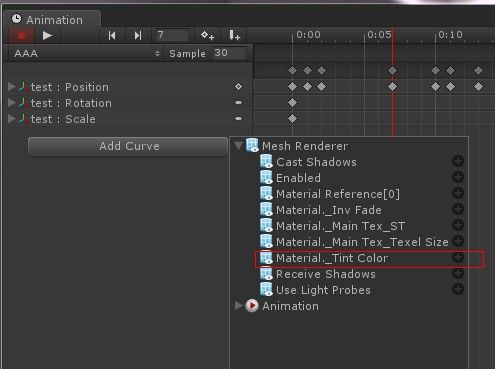
Task: Add Use Light Probes curve with plus
Action: click(x=458, y=289)
